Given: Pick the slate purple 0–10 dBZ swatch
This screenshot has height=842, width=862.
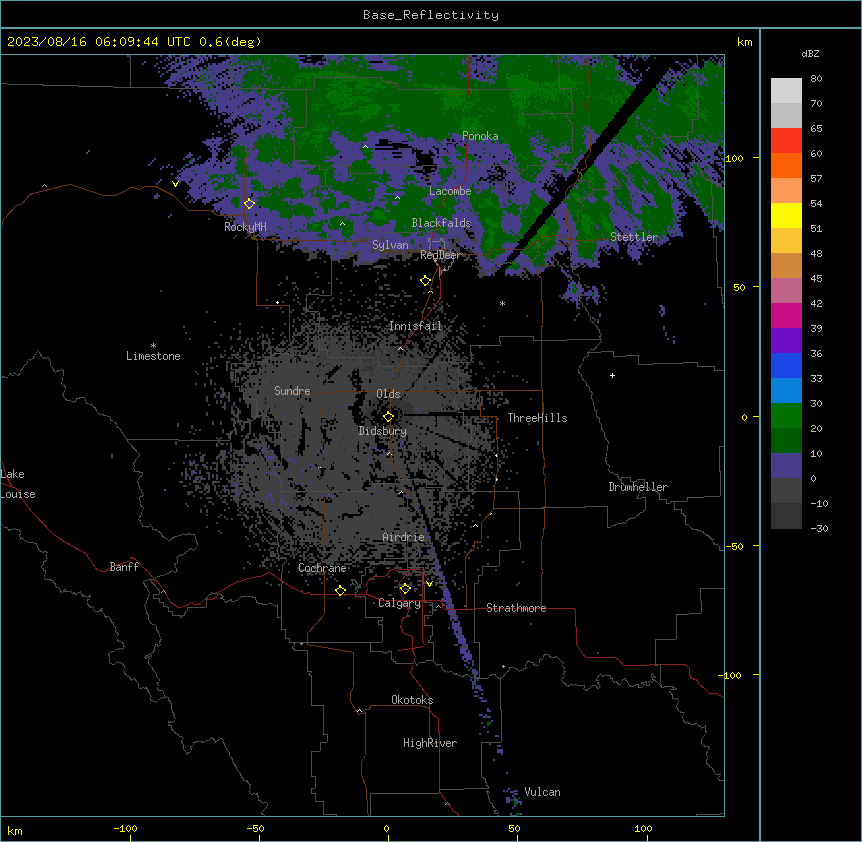Looking at the screenshot, I should [x=786, y=466].
